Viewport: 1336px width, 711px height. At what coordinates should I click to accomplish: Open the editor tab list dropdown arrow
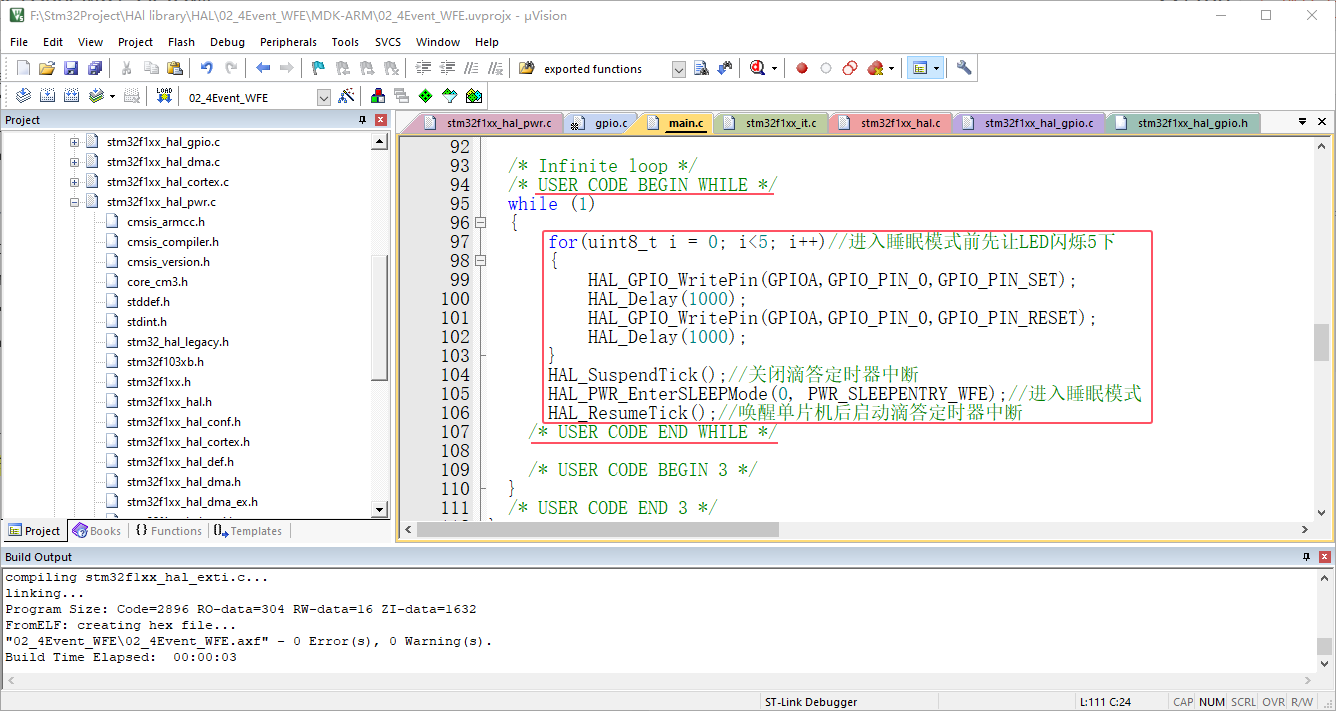coord(1304,122)
